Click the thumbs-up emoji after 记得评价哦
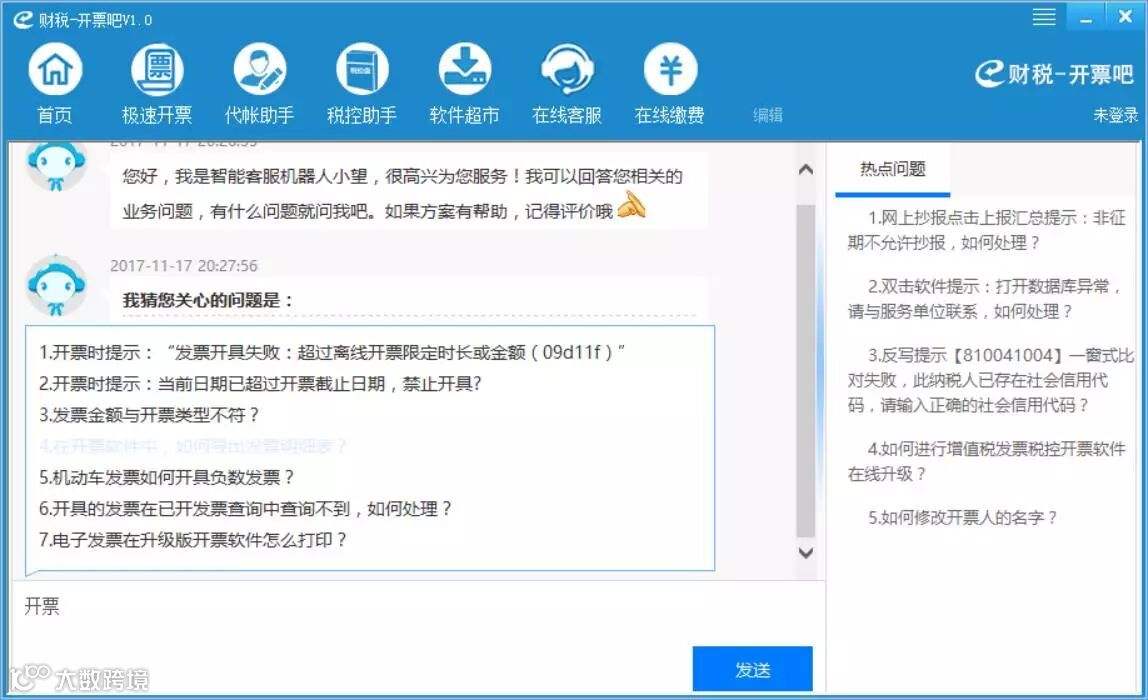 [x=632, y=206]
